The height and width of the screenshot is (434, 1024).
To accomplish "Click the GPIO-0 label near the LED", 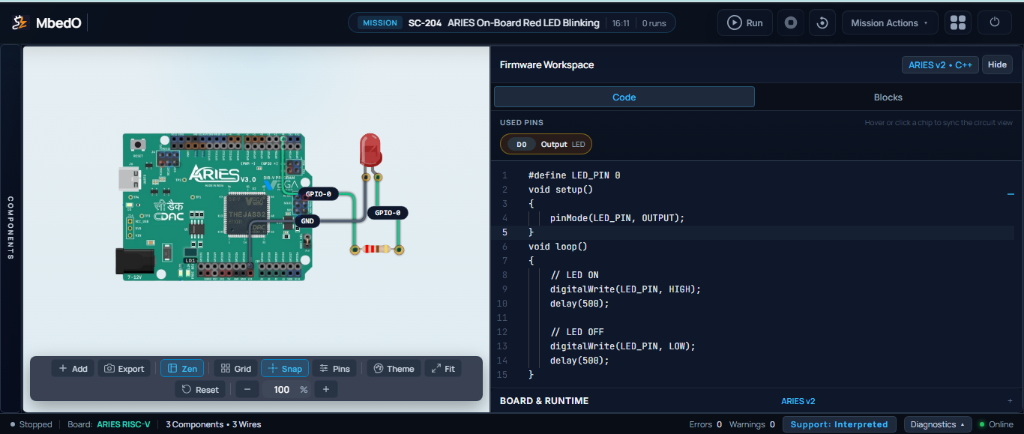I will [388, 212].
